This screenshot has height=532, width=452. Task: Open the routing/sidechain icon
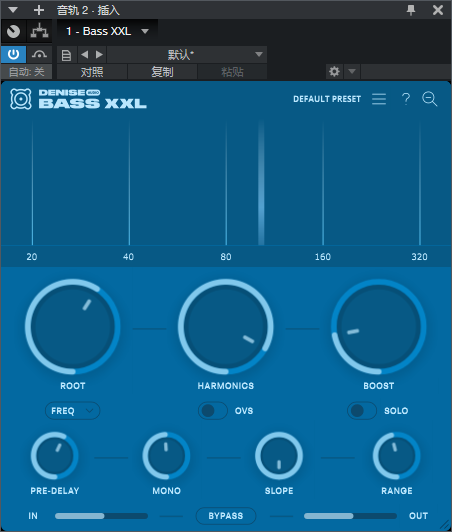click(x=40, y=32)
